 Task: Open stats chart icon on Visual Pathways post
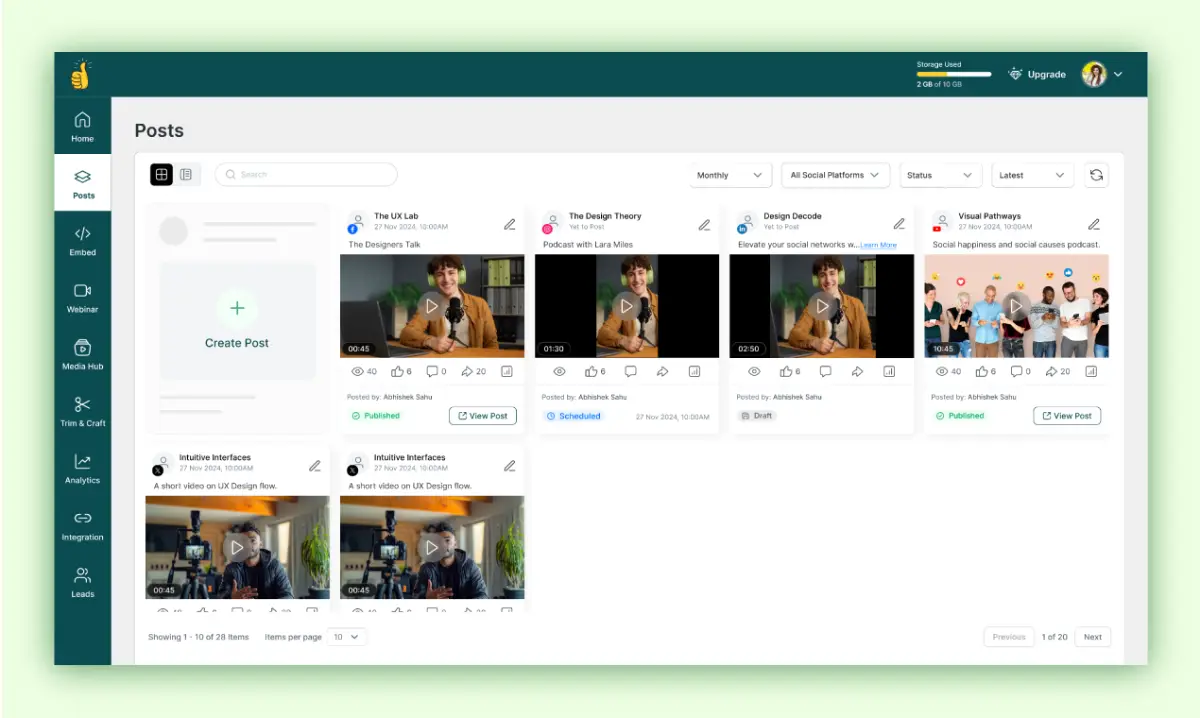tap(1091, 371)
